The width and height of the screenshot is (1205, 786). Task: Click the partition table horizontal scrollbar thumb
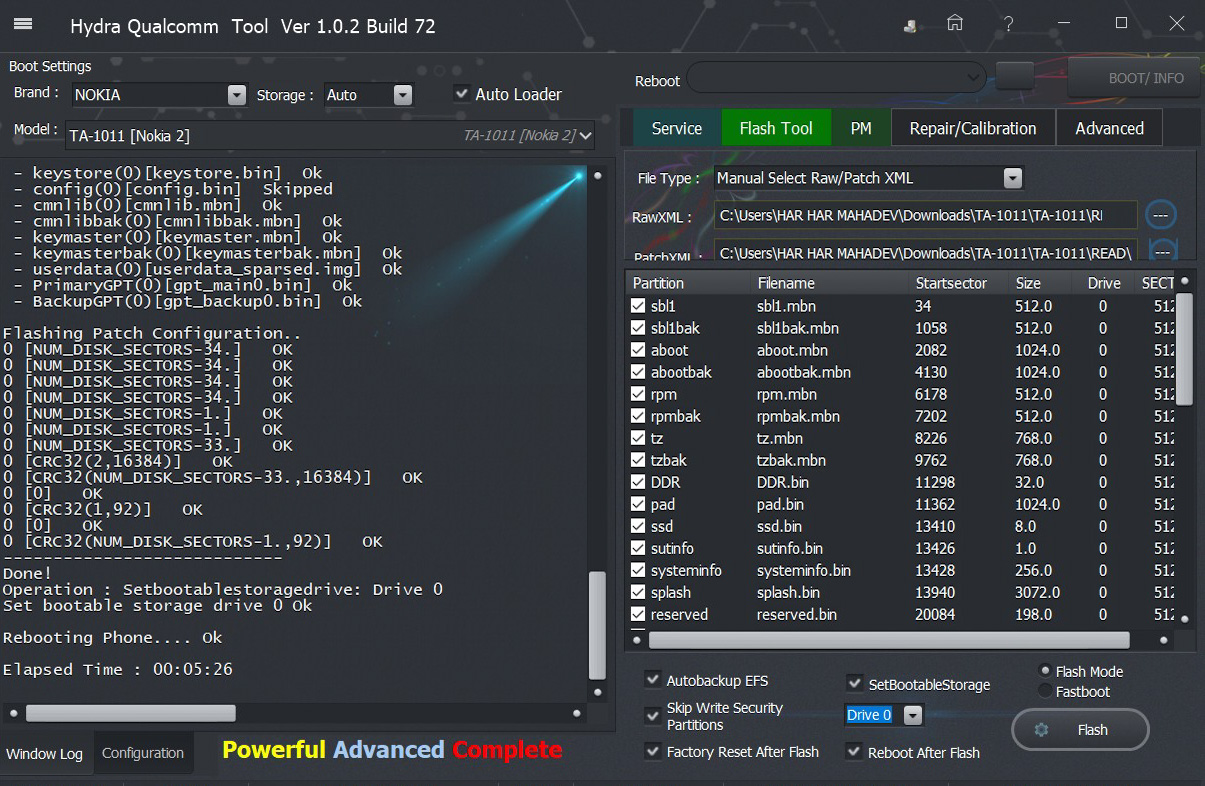889,640
